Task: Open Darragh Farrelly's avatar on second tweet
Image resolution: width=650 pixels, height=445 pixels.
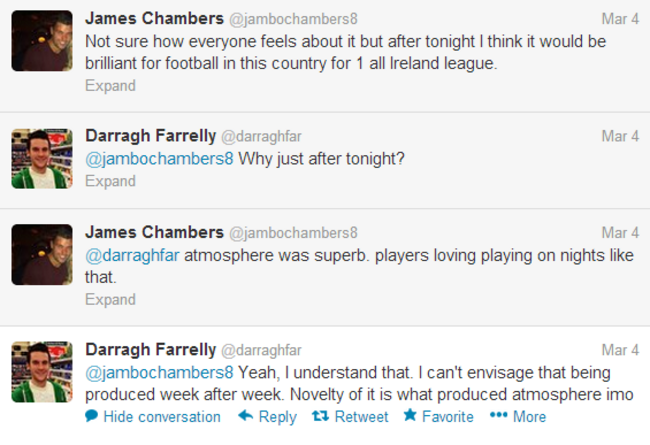Action: 42,158
